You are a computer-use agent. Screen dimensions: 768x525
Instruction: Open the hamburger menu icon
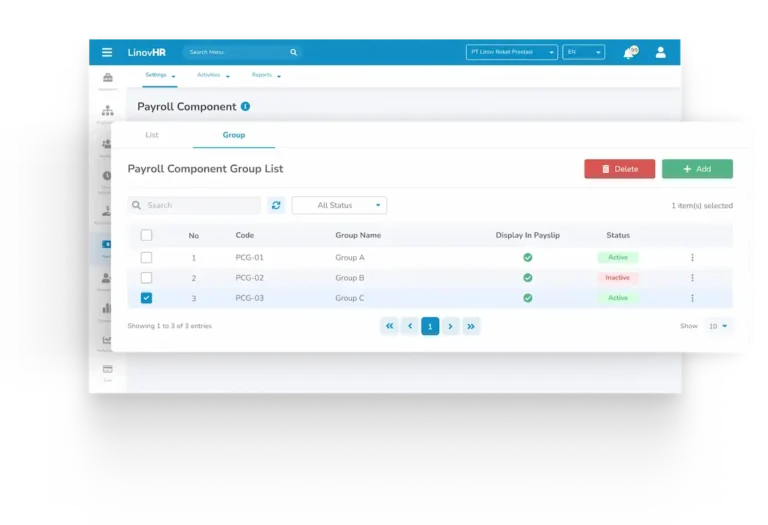pyautogui.click(x=107, y=52)
